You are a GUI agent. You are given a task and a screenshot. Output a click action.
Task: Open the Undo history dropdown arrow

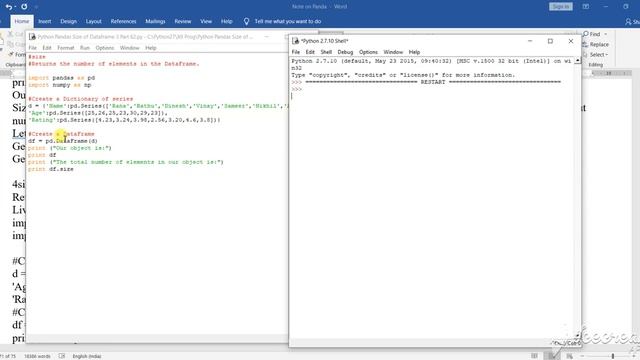tap(15, 7)
